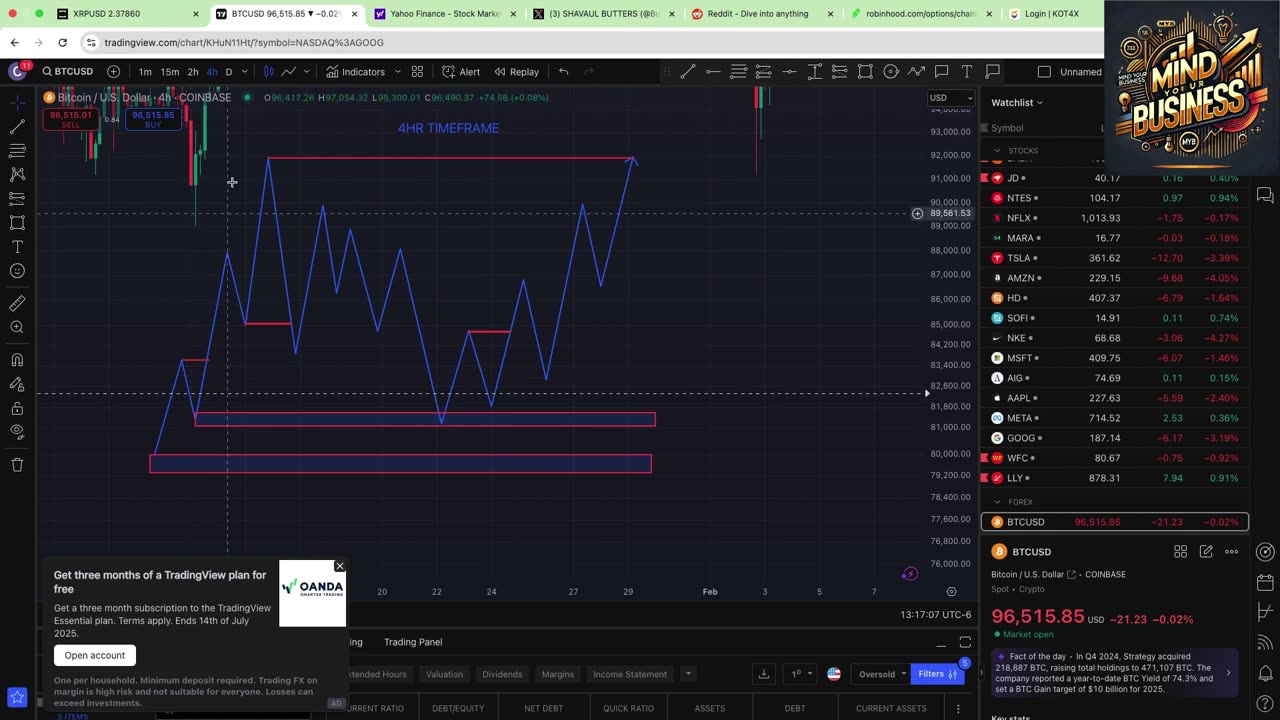The height and width of the screenshot is (720, 1280).
Task: Select the rectangle shape tool in favorites bar
Action: coord(865,72)
